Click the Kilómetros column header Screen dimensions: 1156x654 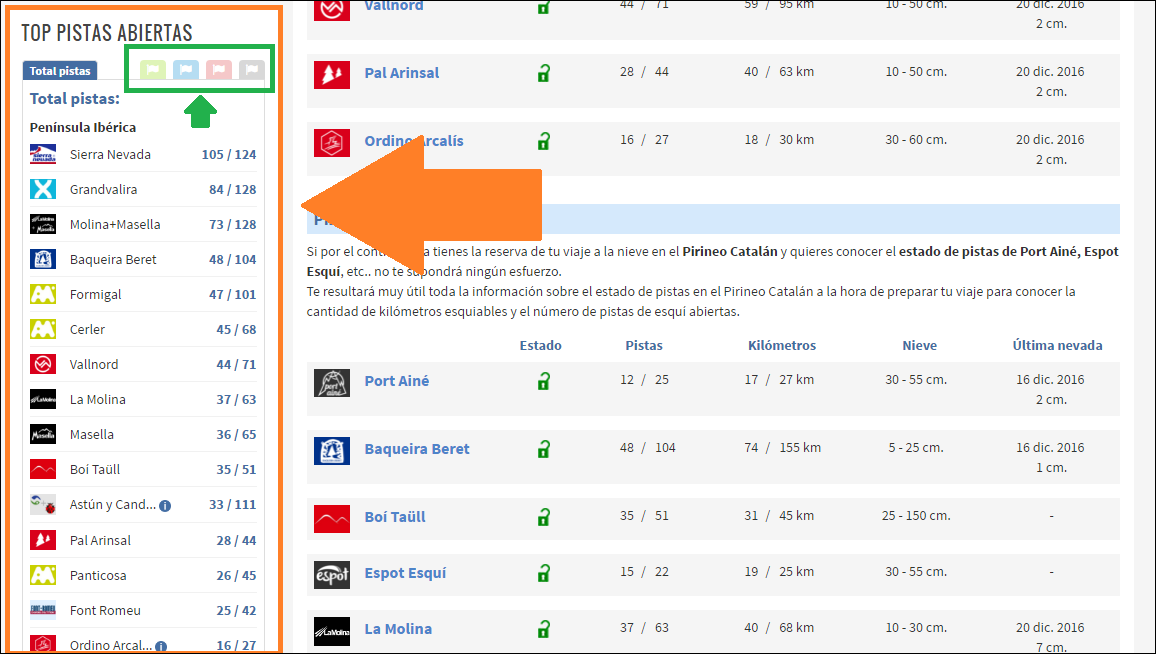(x=781, y=345)
